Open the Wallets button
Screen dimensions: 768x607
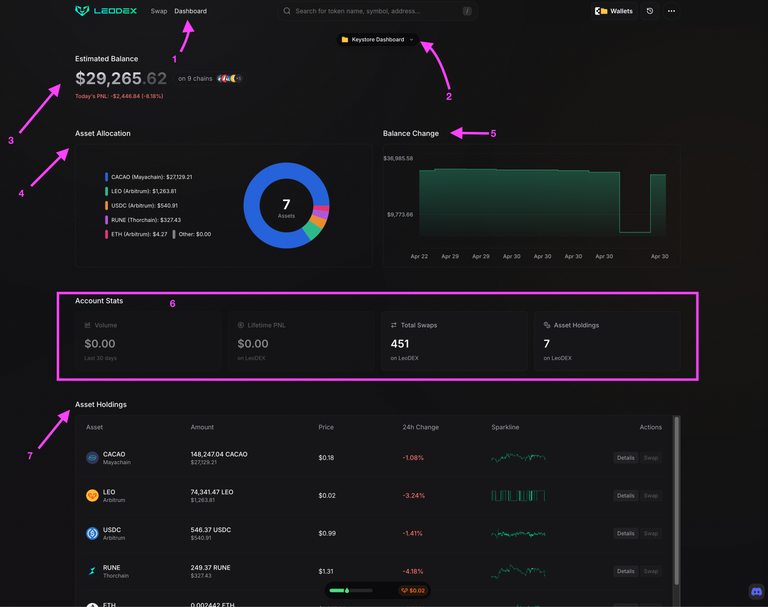click(614, 11)
